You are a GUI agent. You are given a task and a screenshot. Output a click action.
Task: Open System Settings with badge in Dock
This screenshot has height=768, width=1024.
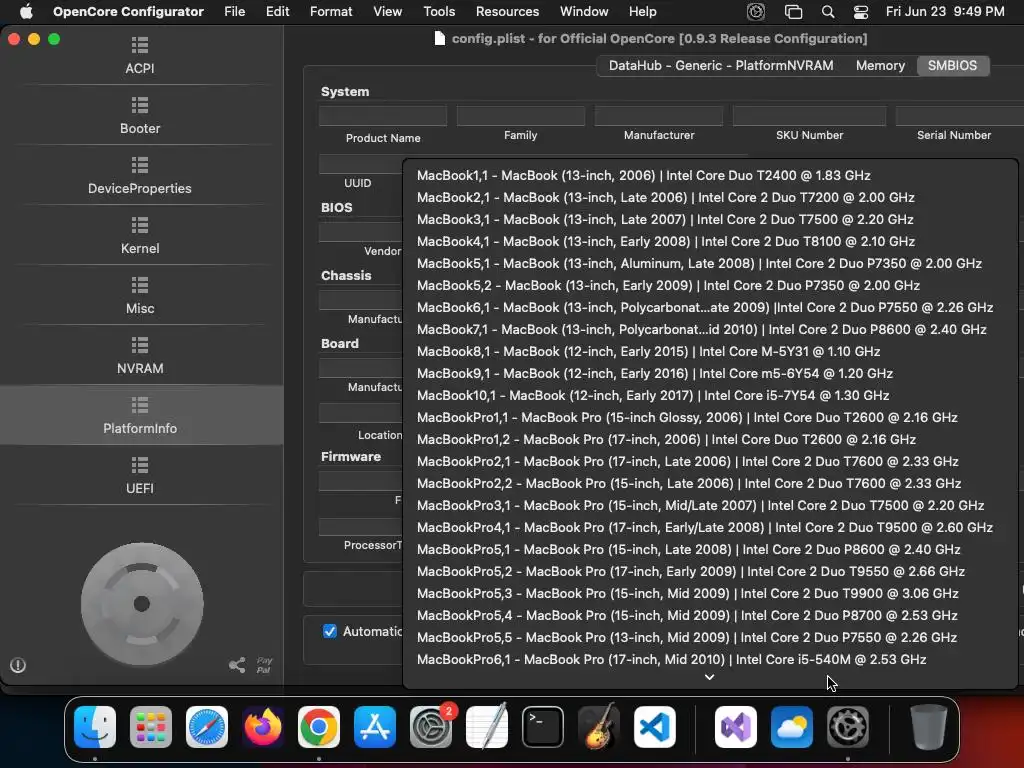(x=431, y=727)
